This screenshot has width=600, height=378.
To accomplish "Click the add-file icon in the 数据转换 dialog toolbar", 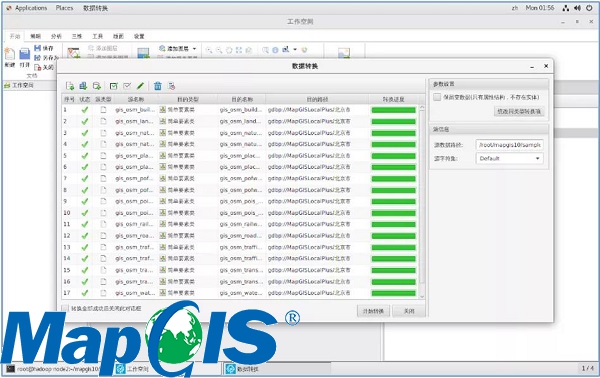I will click(x=70, y=86).
